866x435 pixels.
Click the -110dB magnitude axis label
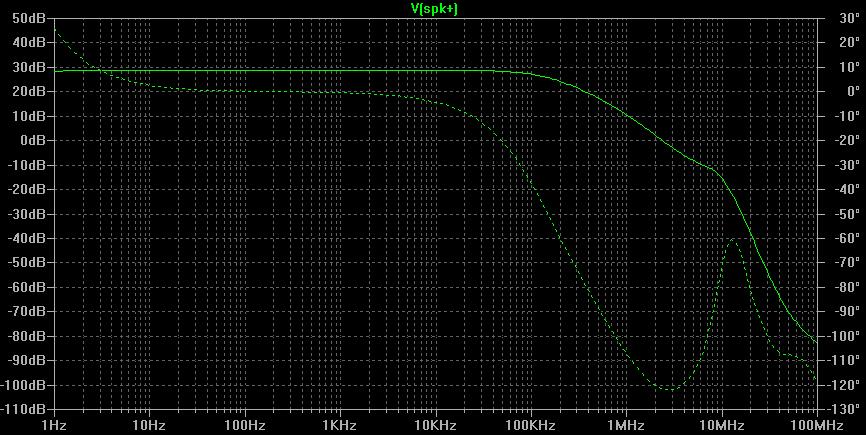tap(23, 409)
